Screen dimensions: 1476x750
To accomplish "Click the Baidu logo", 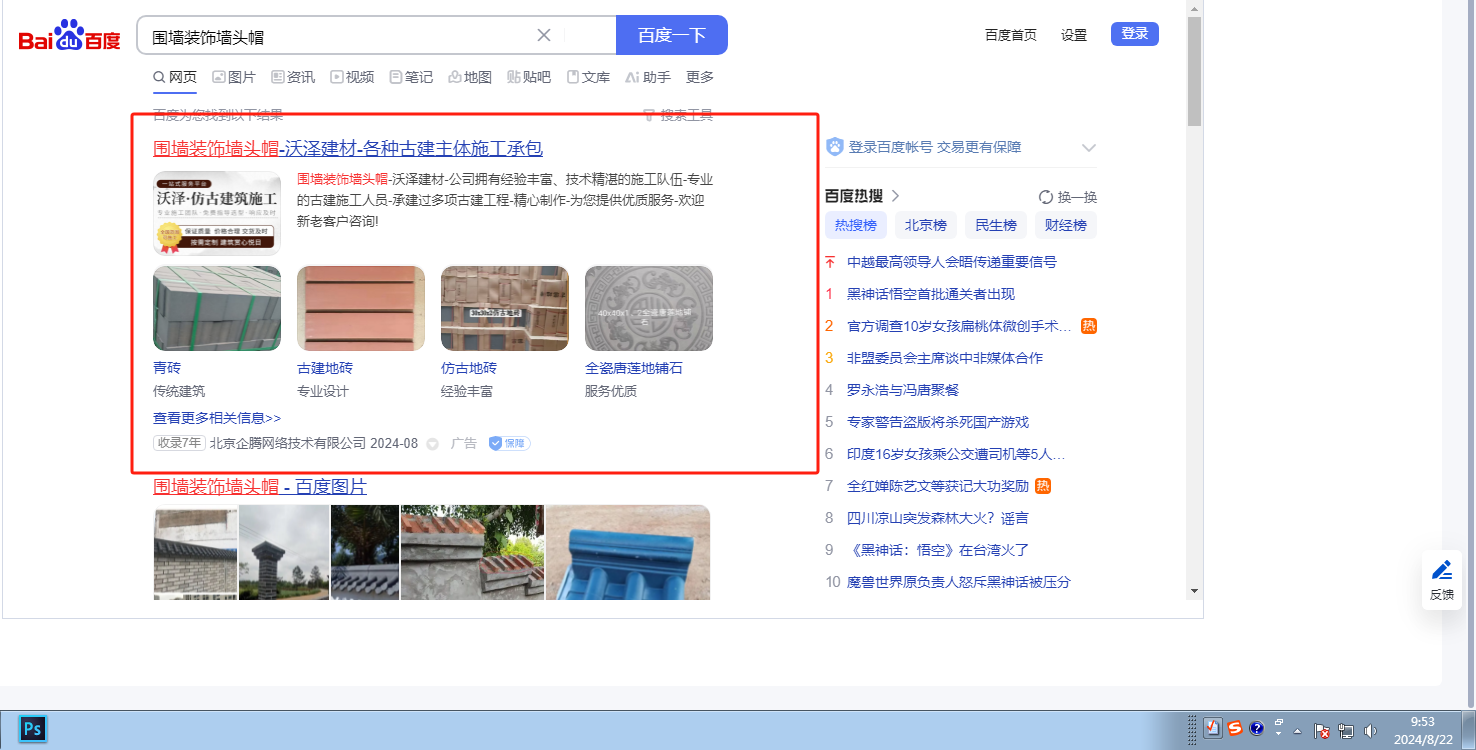I will (69, 37).
